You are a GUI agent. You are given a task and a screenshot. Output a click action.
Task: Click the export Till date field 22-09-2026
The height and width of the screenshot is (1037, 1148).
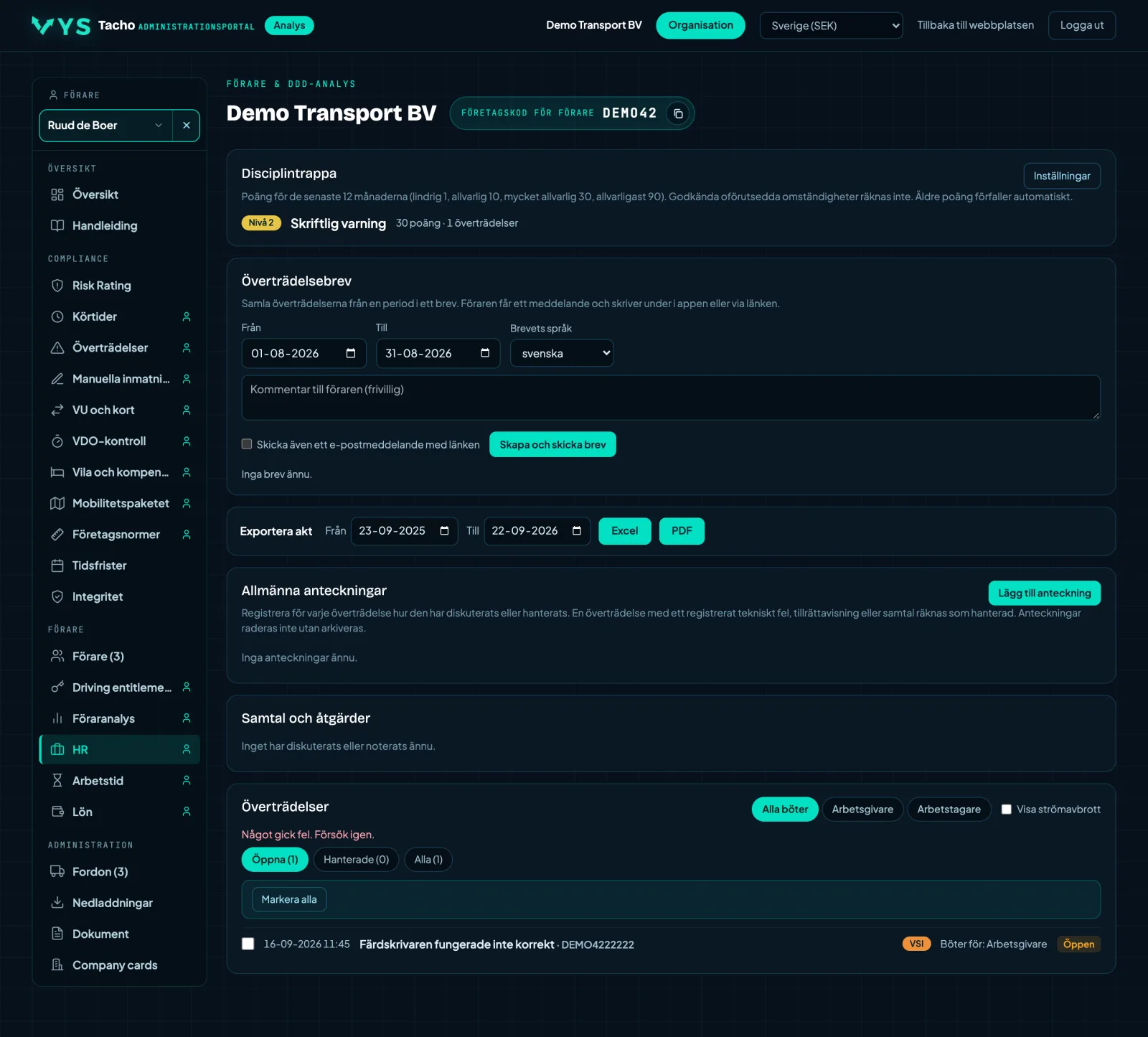[x=537, y=531]
